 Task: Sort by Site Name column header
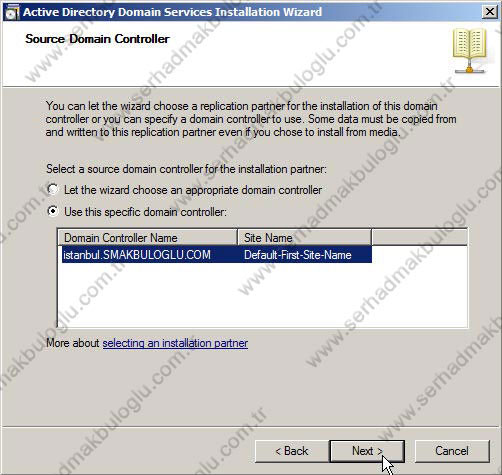[x=304, y=238]
